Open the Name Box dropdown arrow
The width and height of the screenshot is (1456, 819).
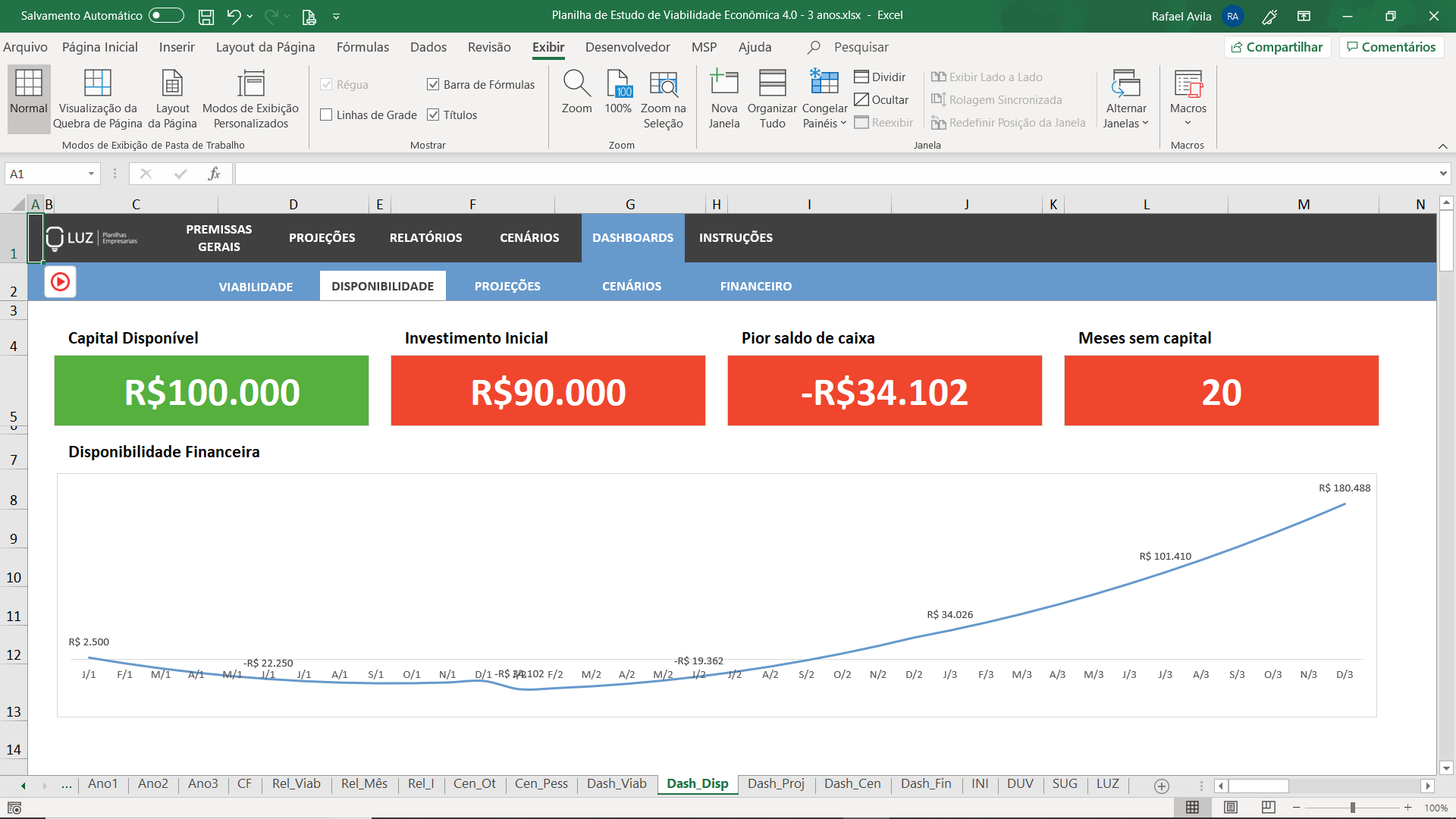pyautogui.click(x=91, y=174)
